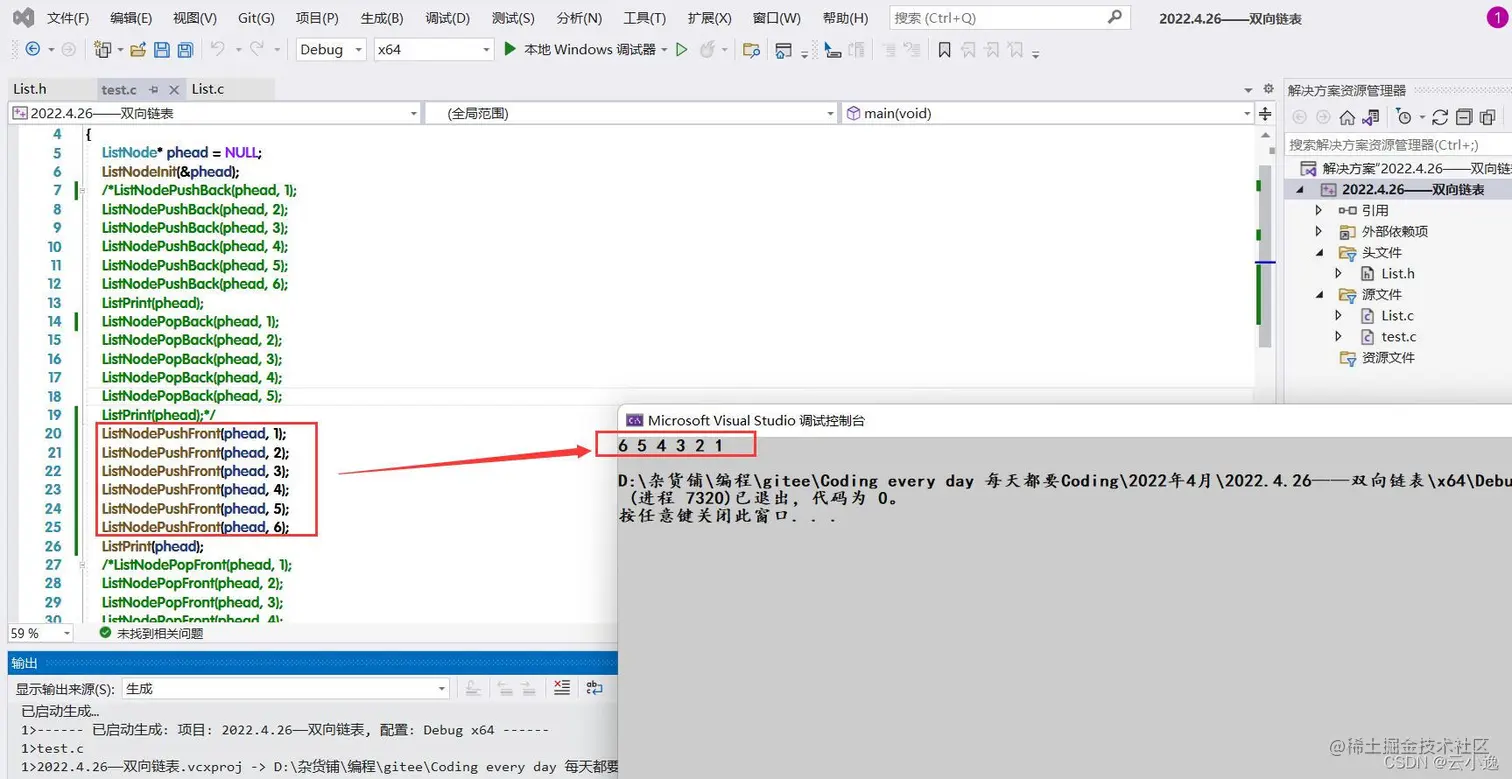The height and width of the screenshot is (779, 1512).
Task: Click the 未找到相关问题 status indicator
Action: [x=152, y=633]
